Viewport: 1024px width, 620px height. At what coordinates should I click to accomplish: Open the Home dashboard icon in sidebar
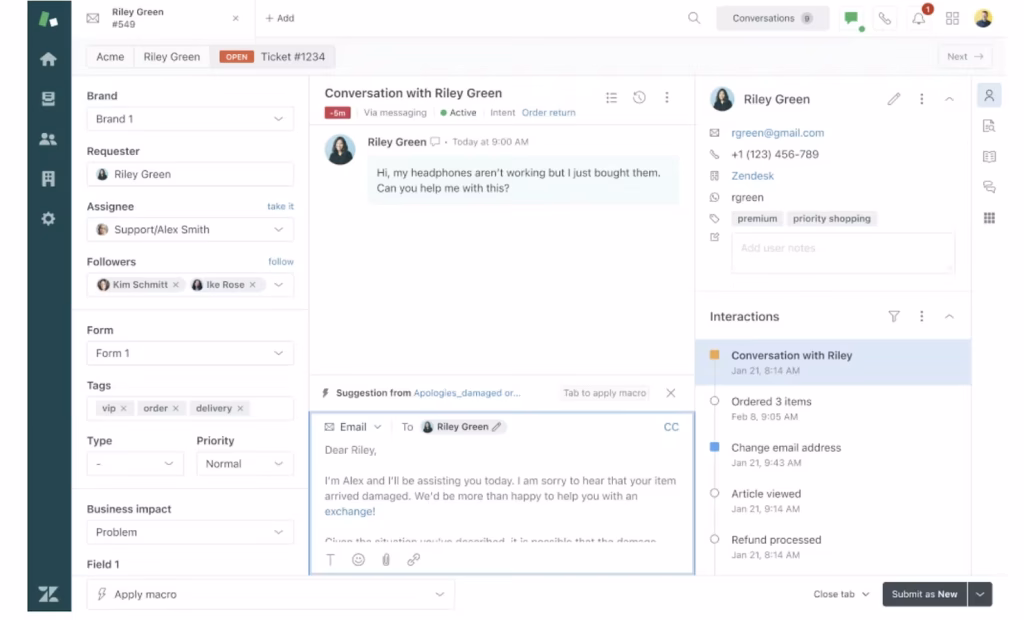48,59
